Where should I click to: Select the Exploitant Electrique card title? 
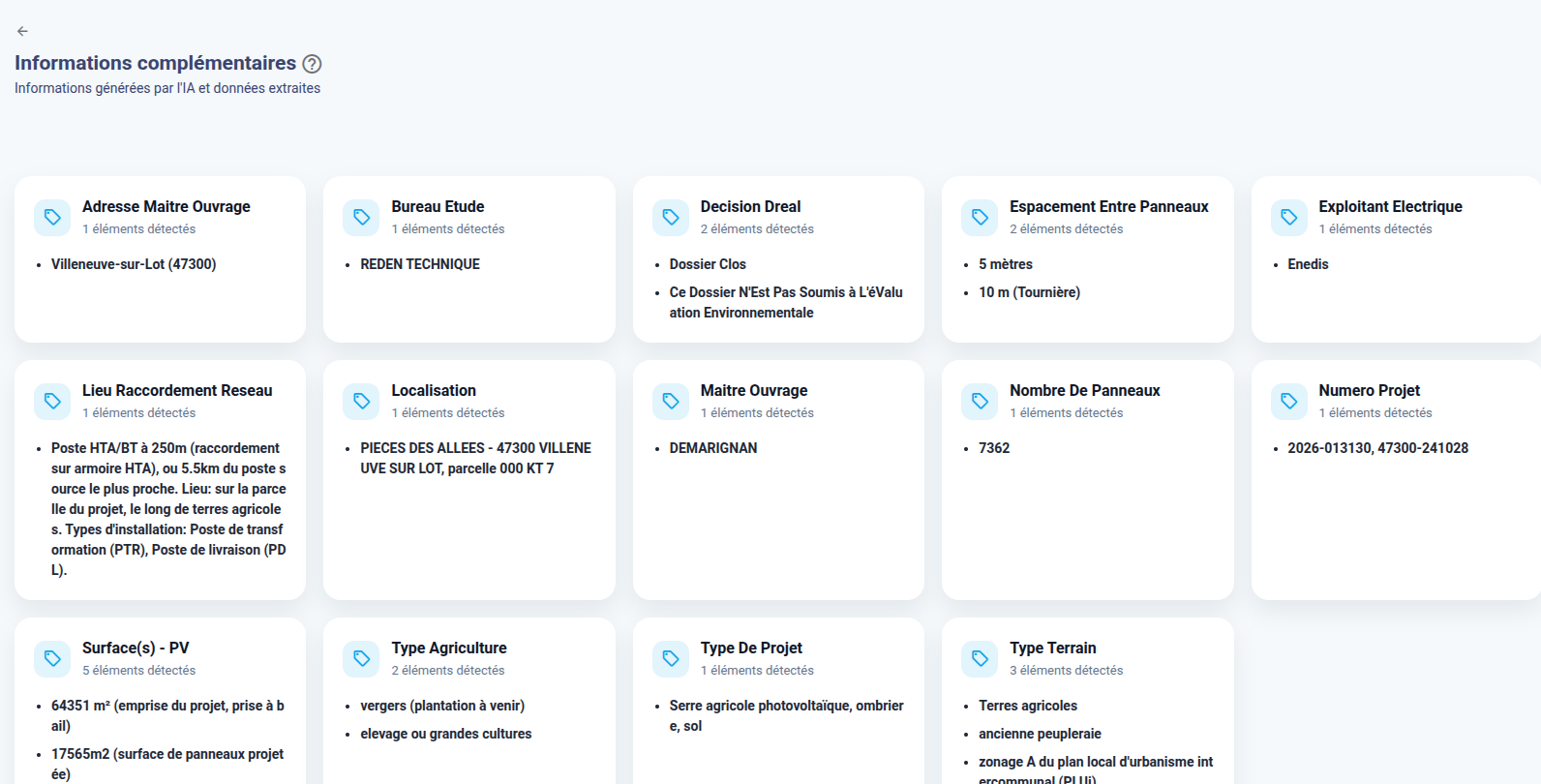1390,206
